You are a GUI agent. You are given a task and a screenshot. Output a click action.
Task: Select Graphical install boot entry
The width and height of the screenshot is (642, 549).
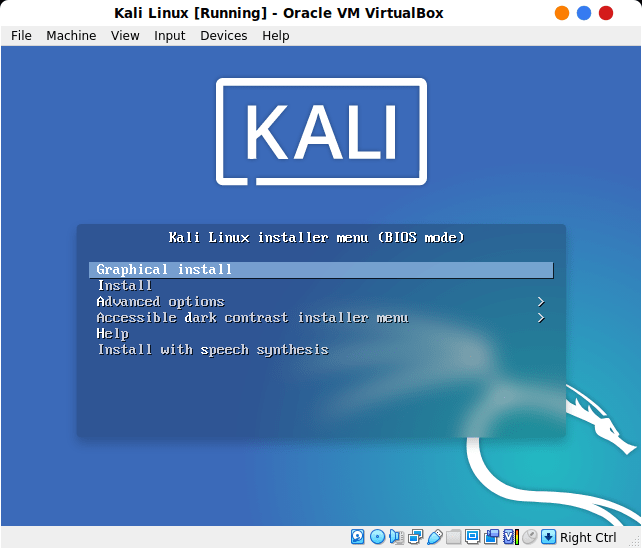coord(321,270)
